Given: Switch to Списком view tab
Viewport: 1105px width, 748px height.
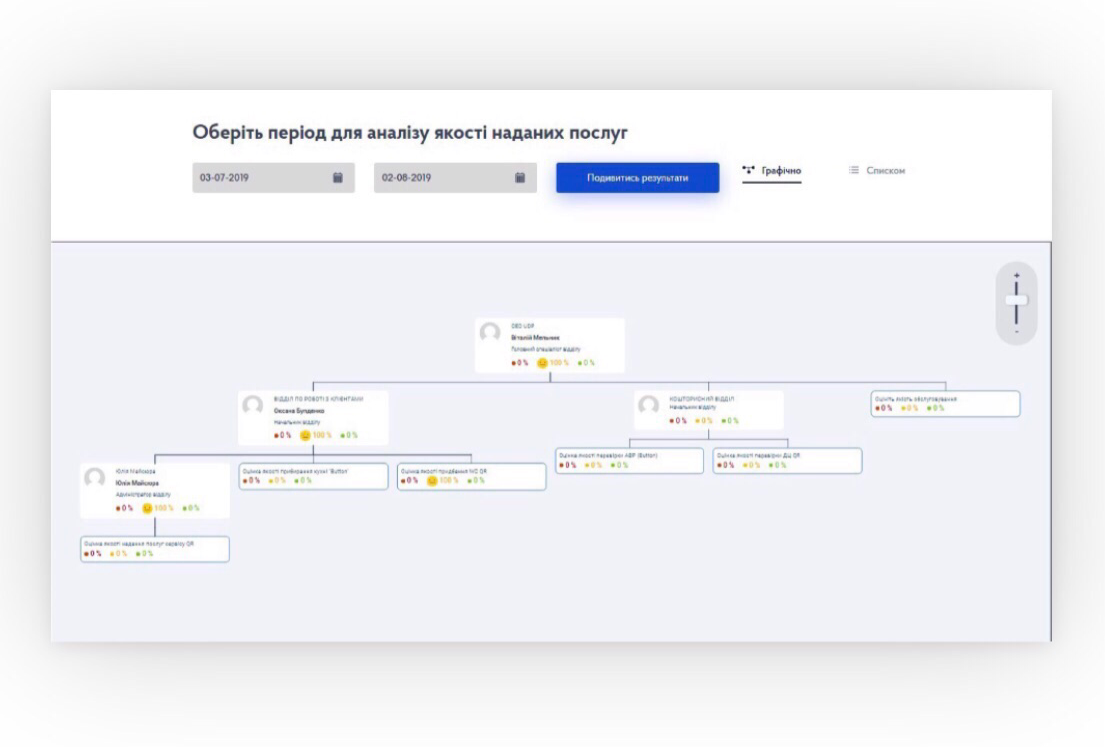Looking at the screenshot, I should tap(877, 171).
